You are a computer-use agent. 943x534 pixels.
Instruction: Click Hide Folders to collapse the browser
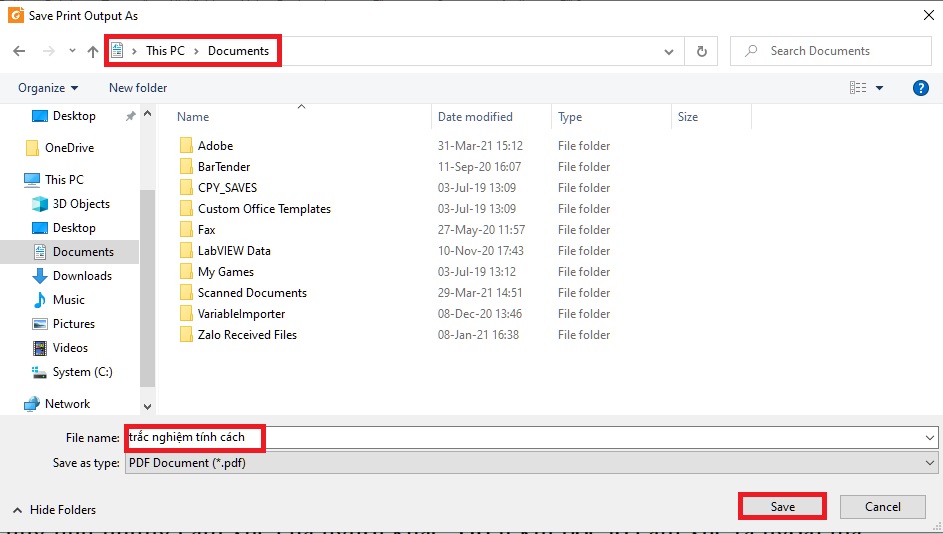55,510
